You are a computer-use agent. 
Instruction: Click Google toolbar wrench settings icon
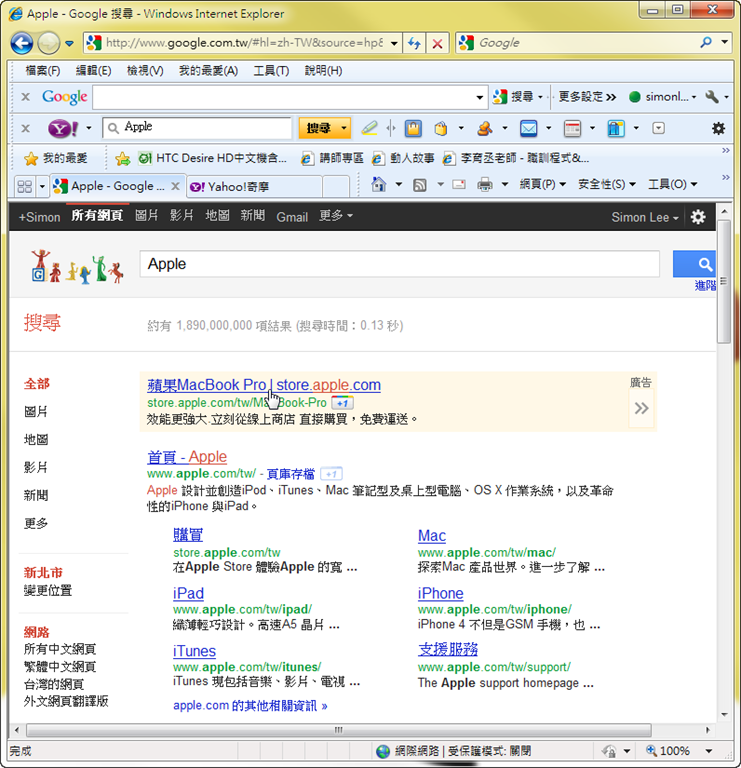712,97
